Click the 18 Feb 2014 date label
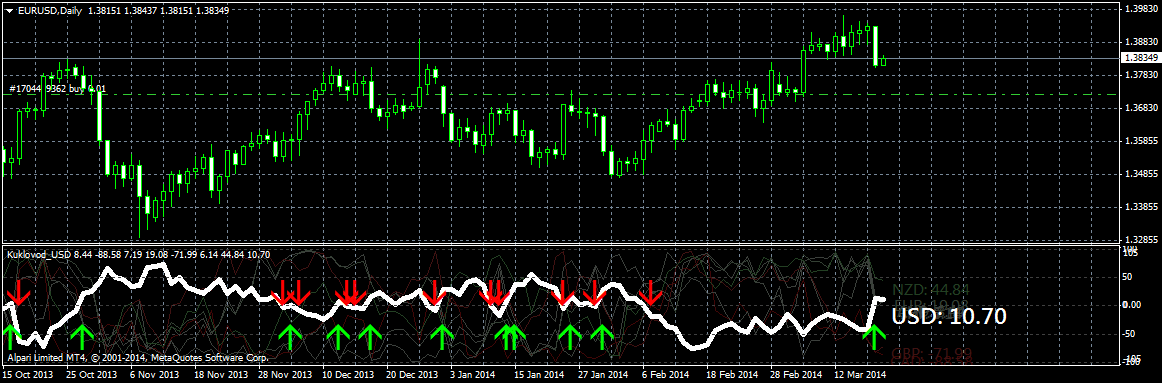 click(731, 375)
